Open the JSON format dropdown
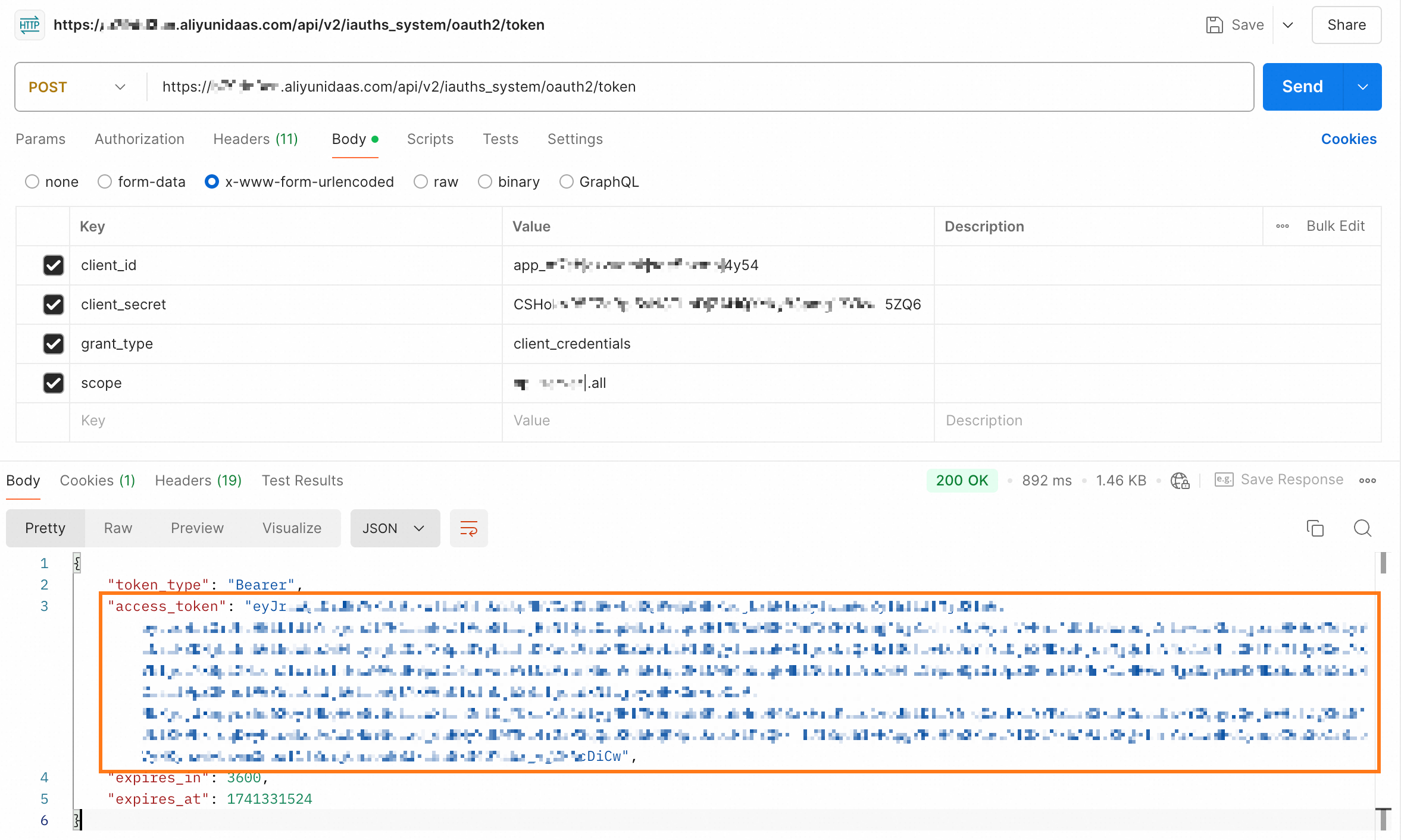 coord(394,528)
